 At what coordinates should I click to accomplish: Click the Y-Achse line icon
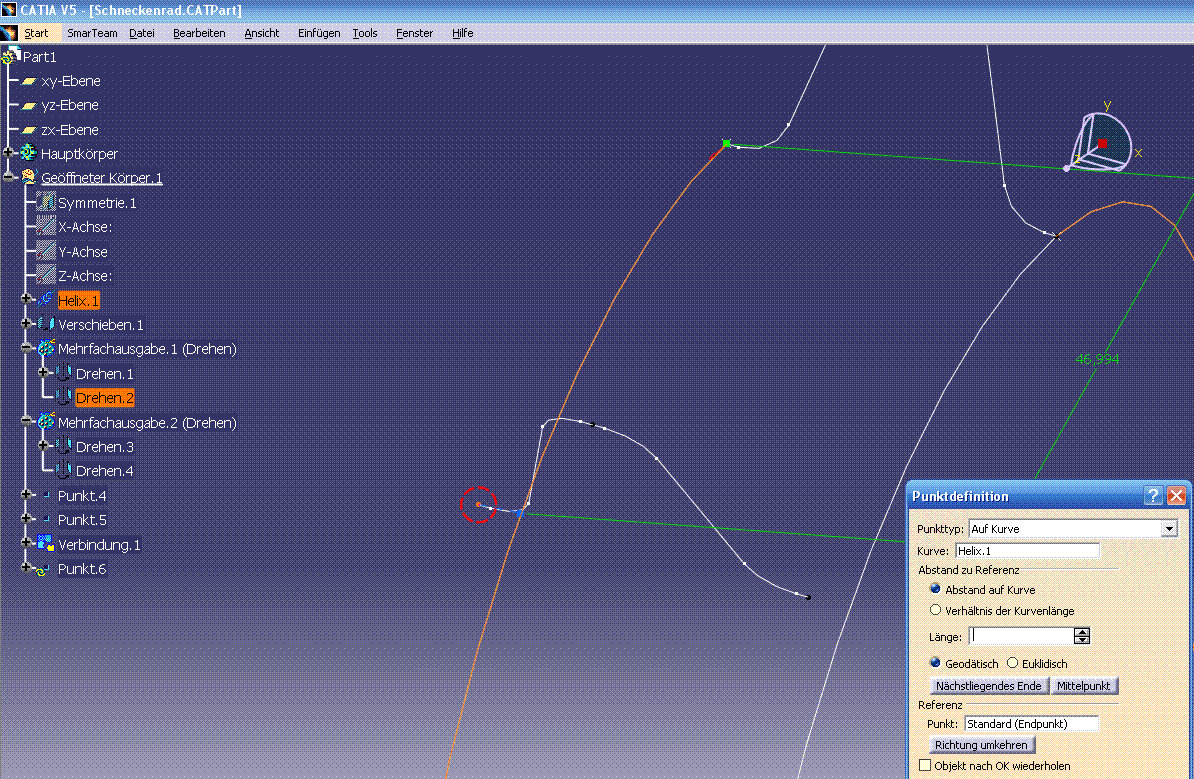[x=46, y=251]
